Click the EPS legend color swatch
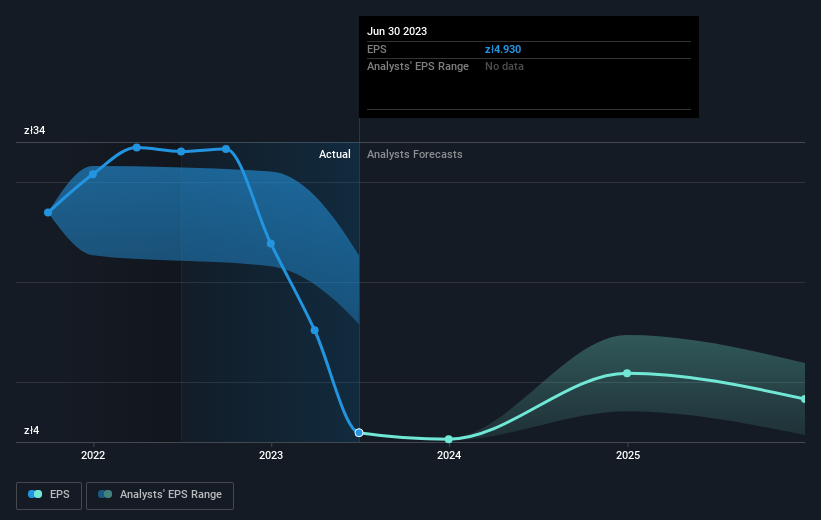The image size is (821, 520). 35,494
